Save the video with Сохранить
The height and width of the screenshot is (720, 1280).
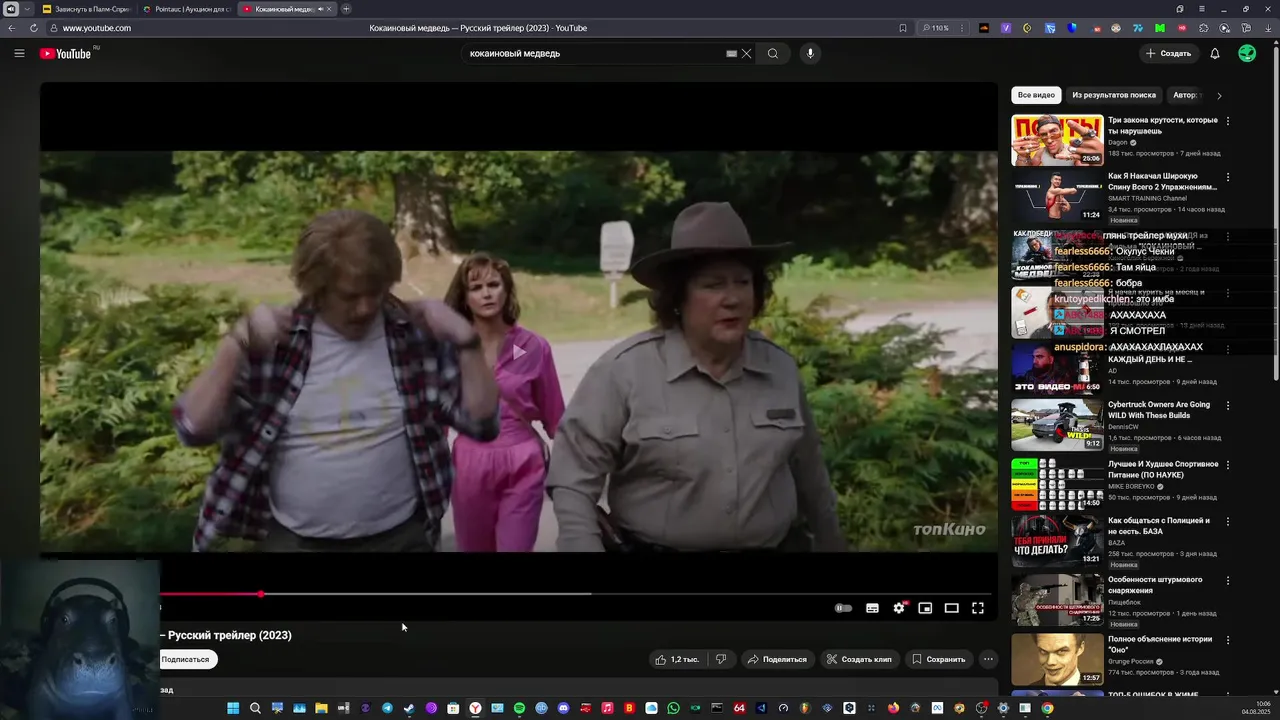coord(938,659)
